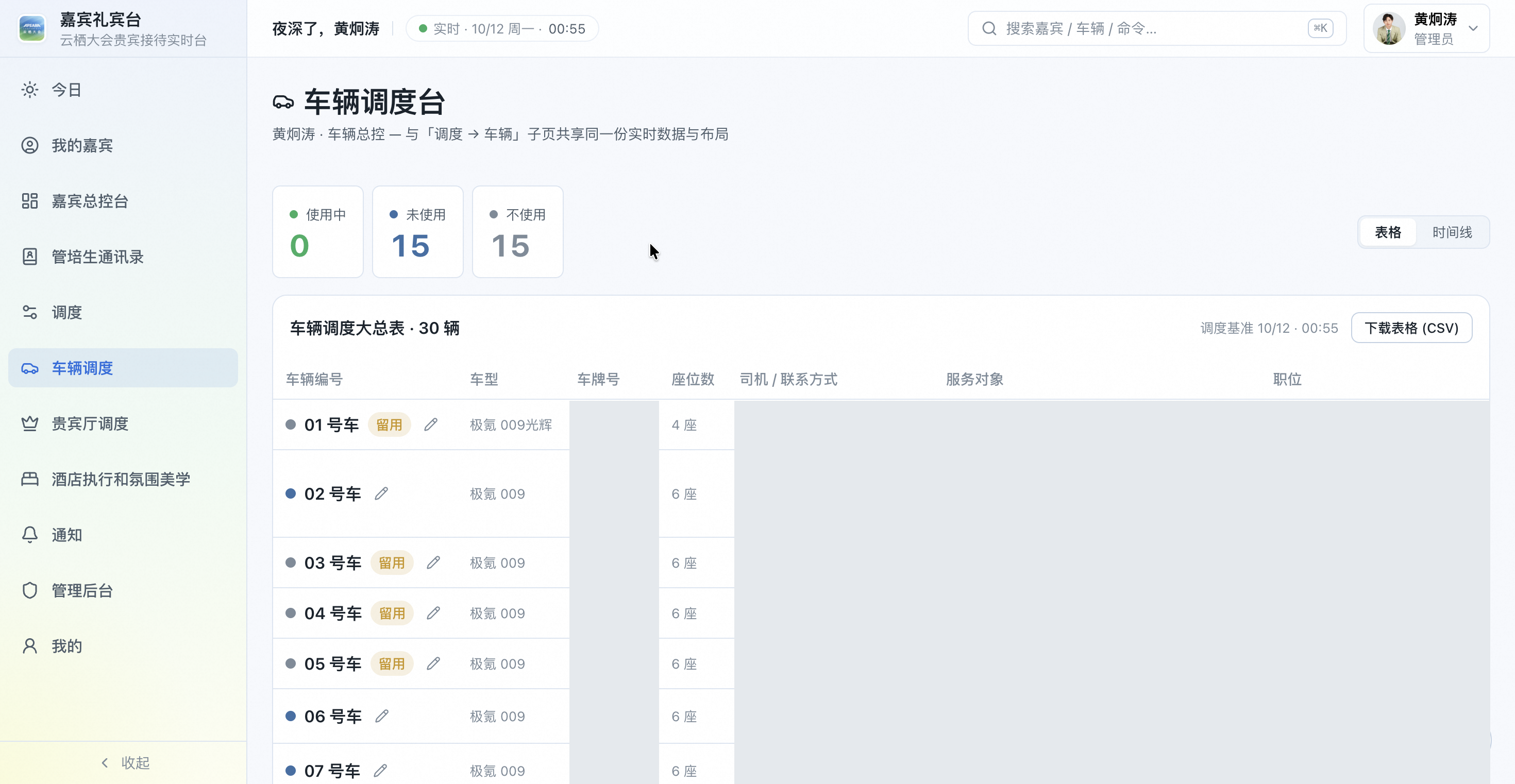Click the 嘉宾礼宾台 app logo

[x=32, y=28]
